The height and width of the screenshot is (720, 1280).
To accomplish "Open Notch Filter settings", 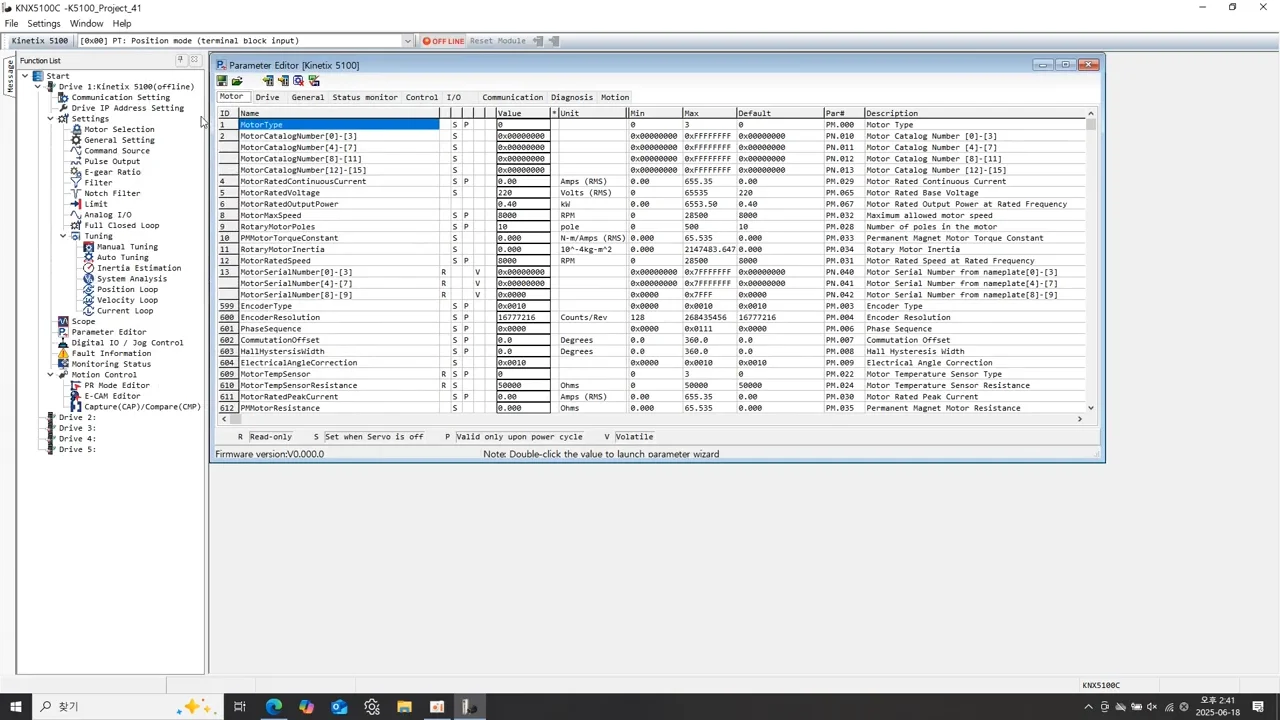I will [111, 193].
